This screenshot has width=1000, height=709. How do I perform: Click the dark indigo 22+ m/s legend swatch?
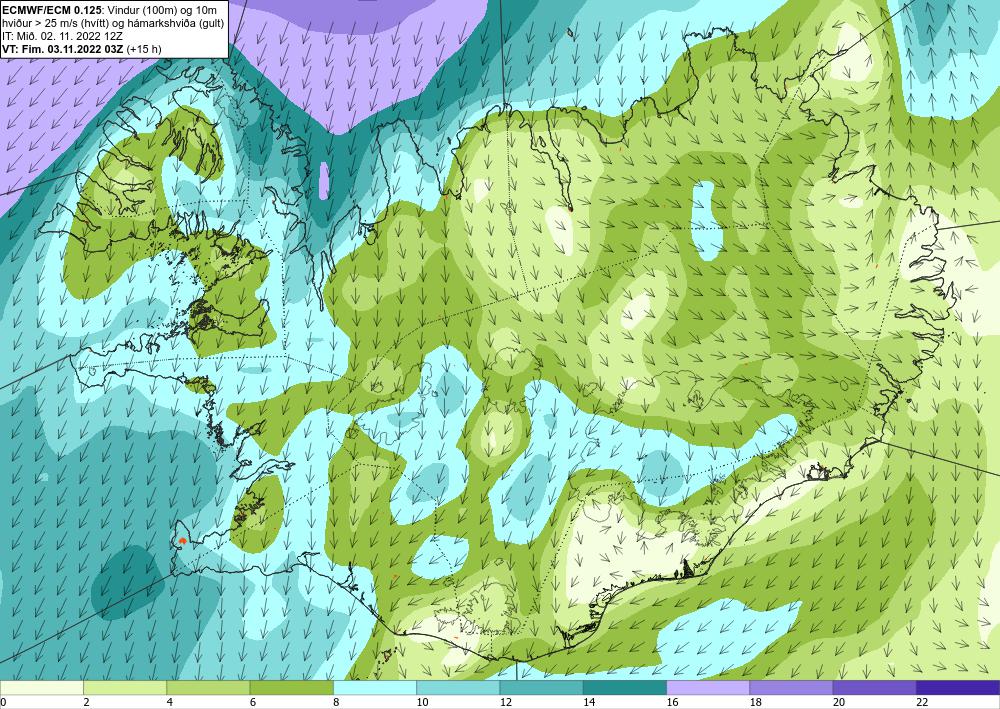coord(958,687)
